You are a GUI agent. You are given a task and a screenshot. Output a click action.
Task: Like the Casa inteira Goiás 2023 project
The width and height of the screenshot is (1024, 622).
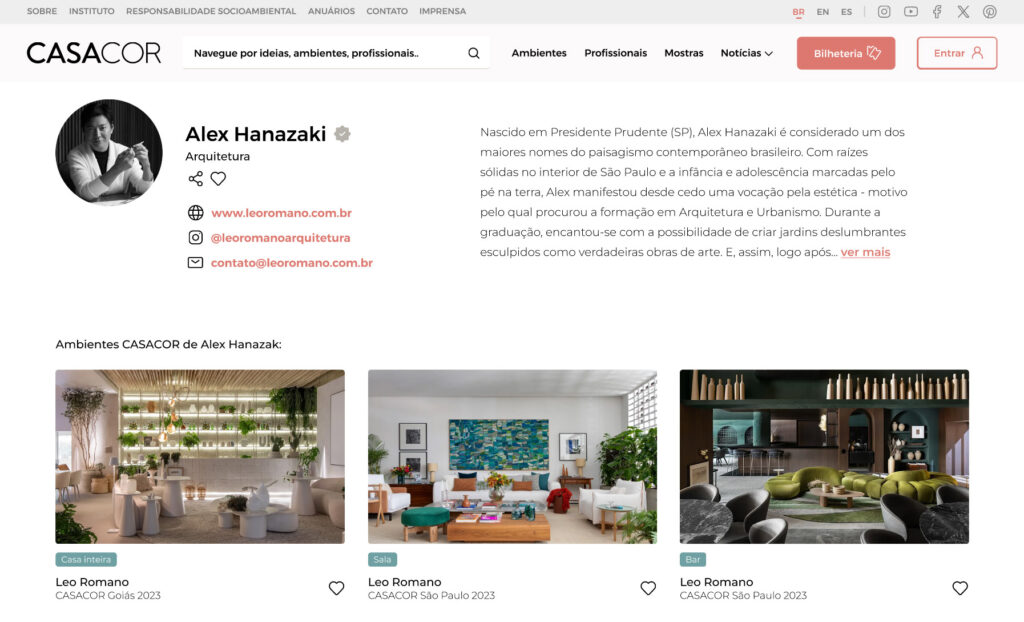pyautogui.click(x=336, y=588)
